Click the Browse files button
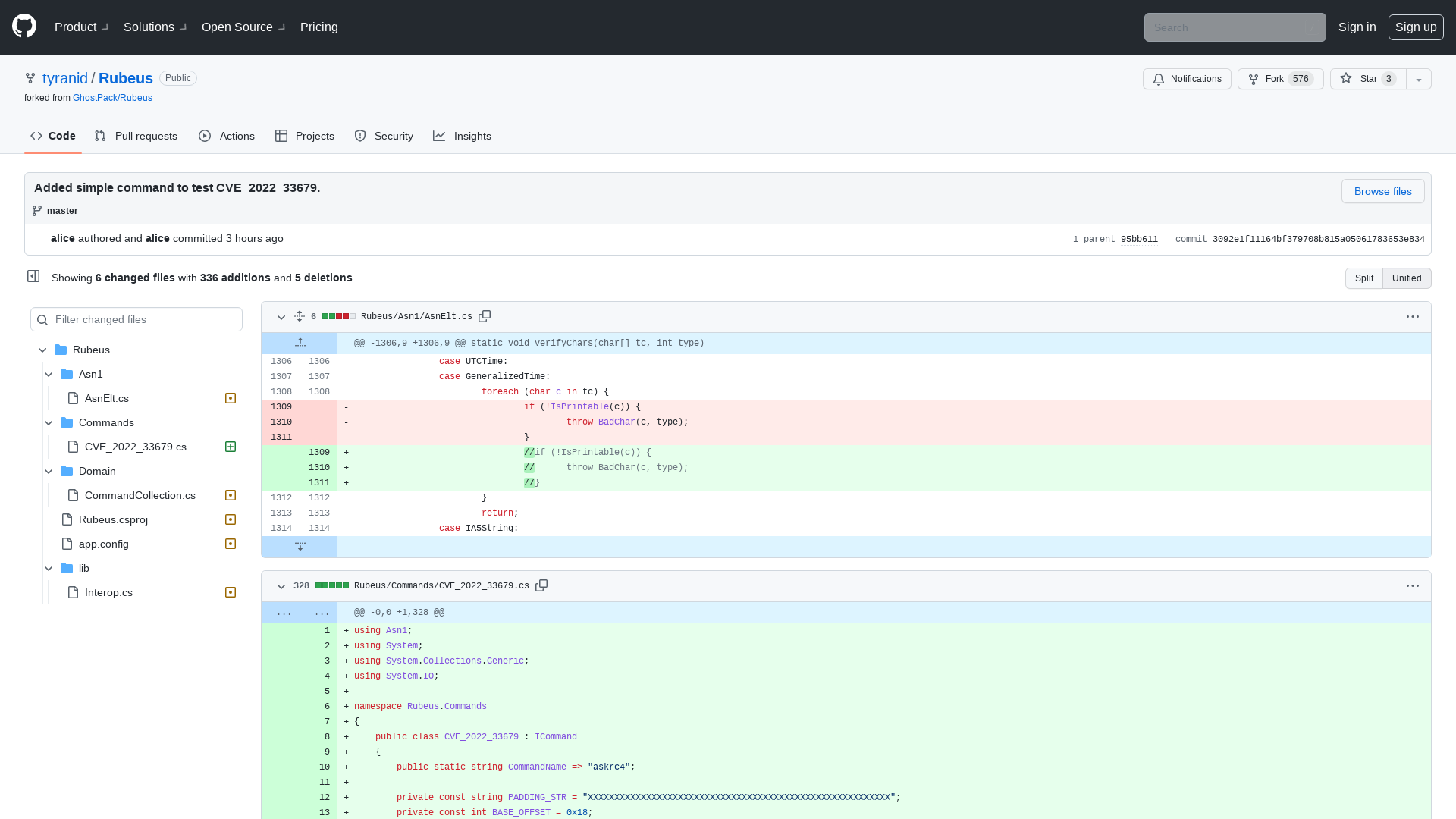The height and width of the screenshot is (819, 1456). click(1382, 191)
